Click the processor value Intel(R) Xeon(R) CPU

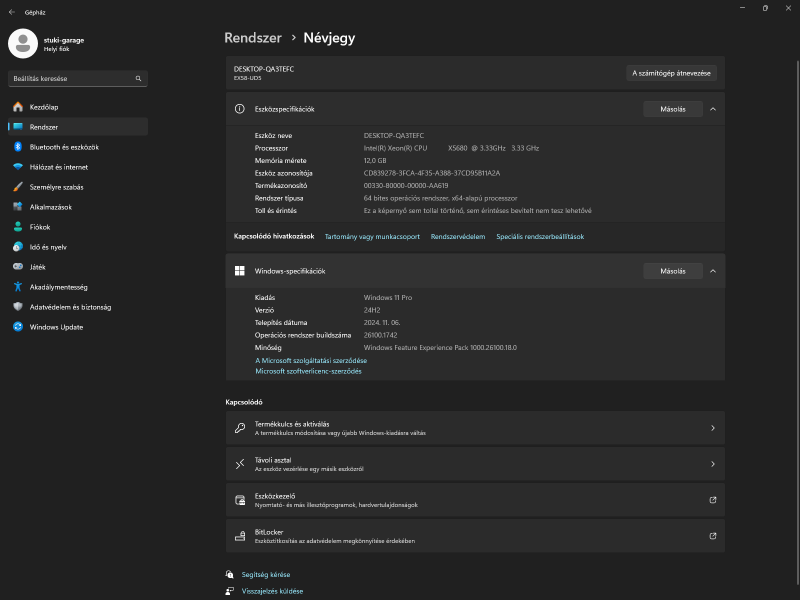452,148
